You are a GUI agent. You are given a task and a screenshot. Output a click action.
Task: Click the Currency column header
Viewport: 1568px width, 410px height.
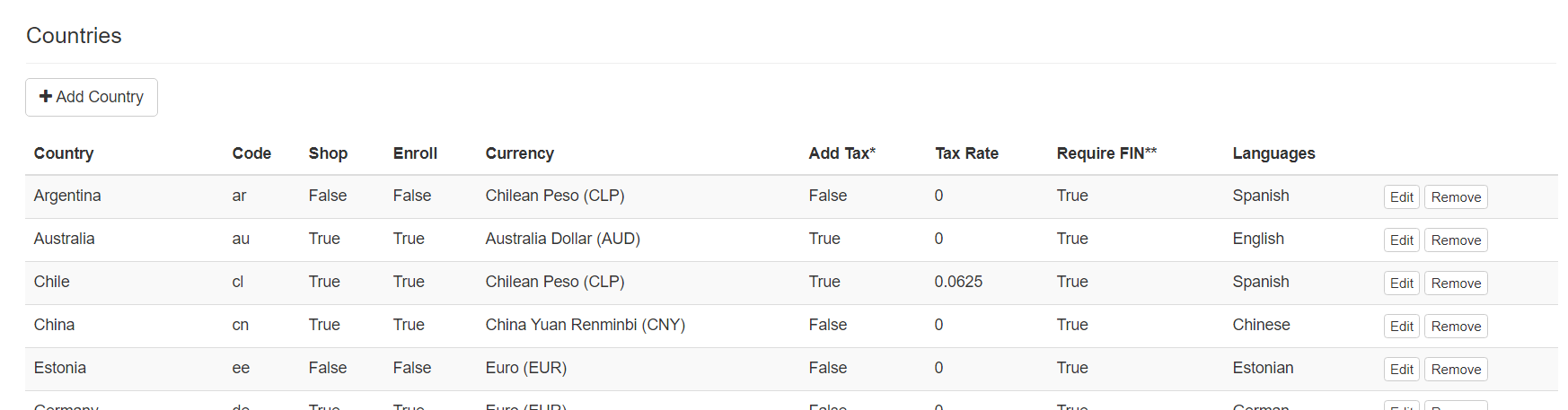[520, 153]
